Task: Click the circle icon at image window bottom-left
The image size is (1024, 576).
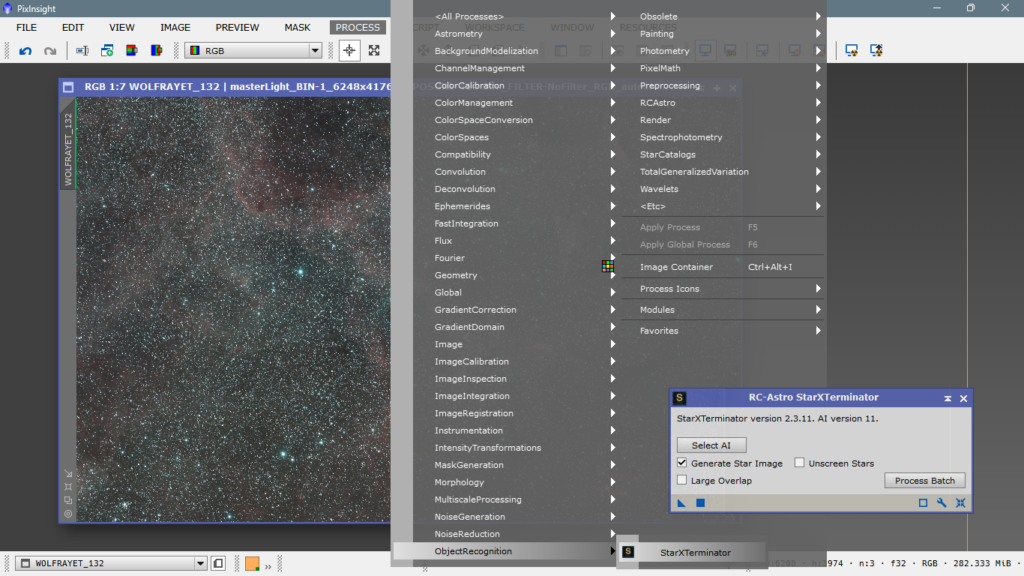Action: point(69,514)
